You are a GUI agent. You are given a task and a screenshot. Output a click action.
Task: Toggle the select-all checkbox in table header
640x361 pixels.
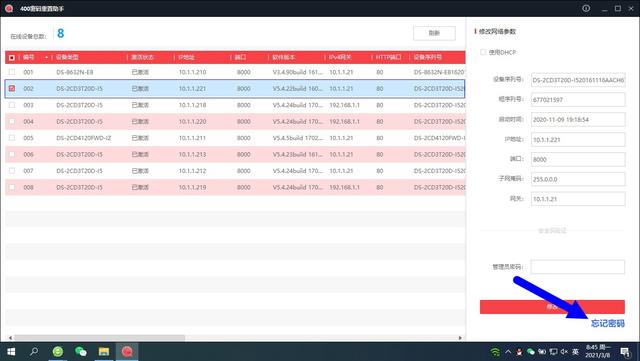click(12, 58)
